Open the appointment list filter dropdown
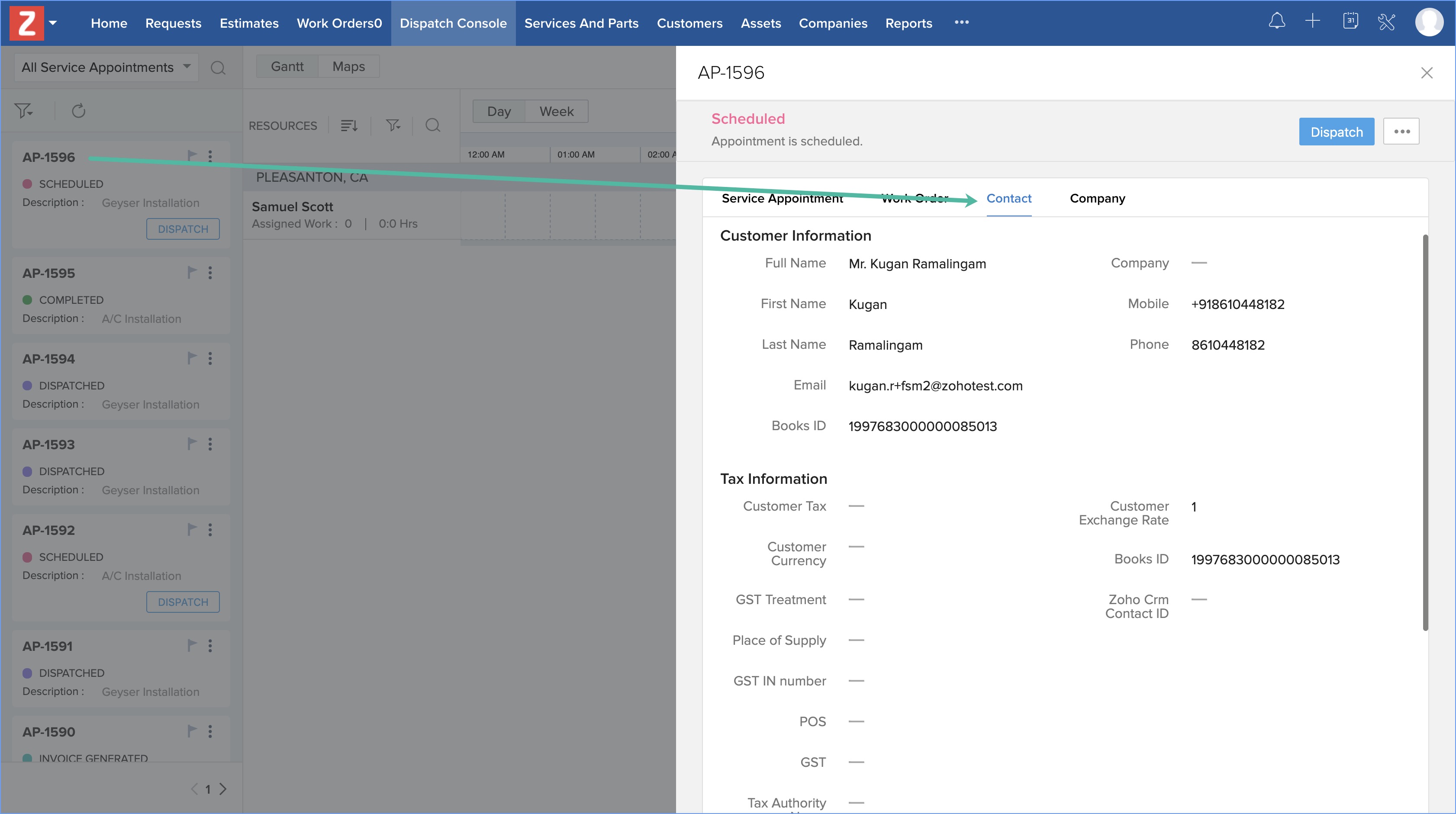Image resolution: width=1456 pixels, height=814 pixels. [24, 111]
